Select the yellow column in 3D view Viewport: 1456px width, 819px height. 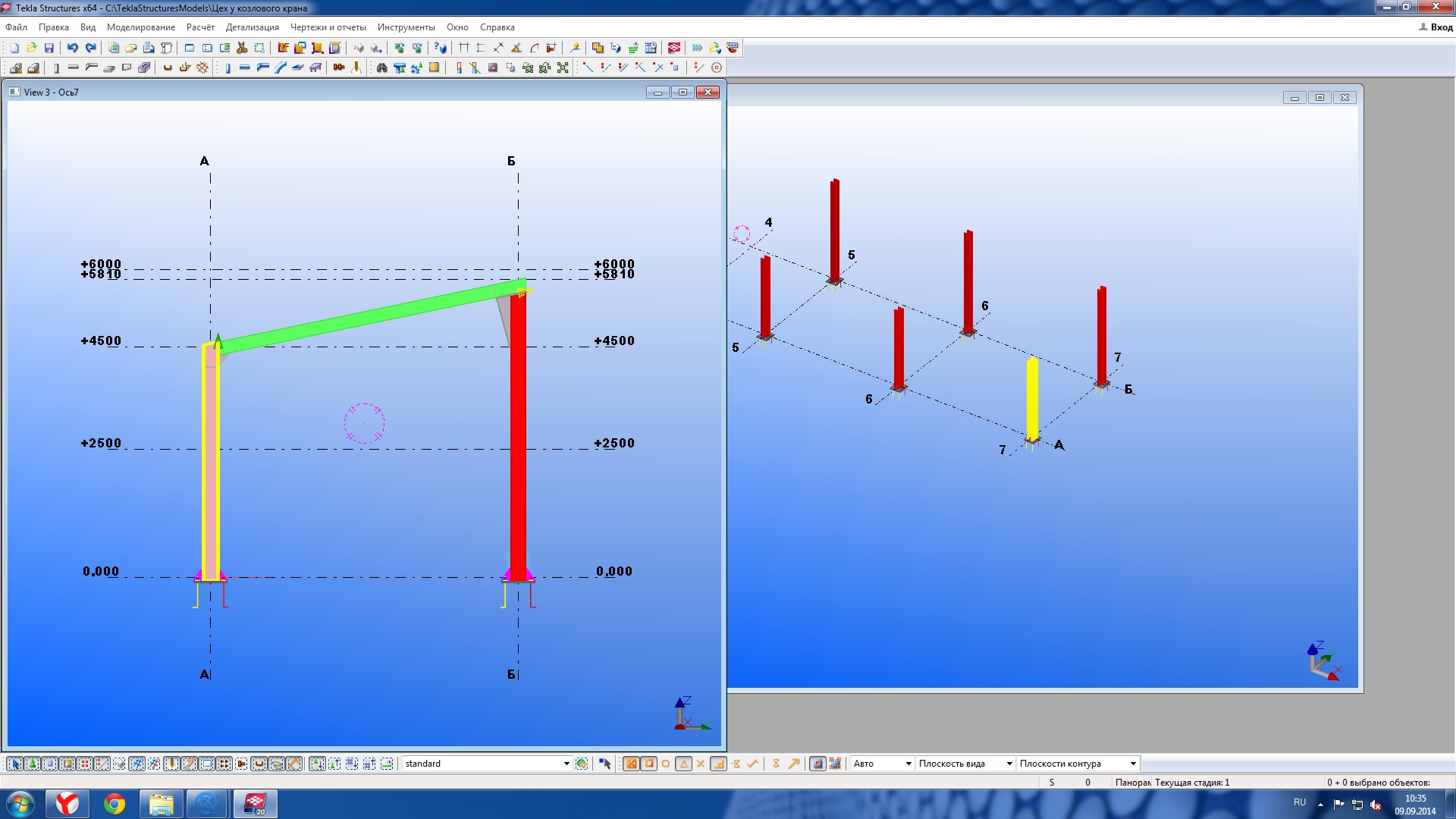(x=1031, y=398)
